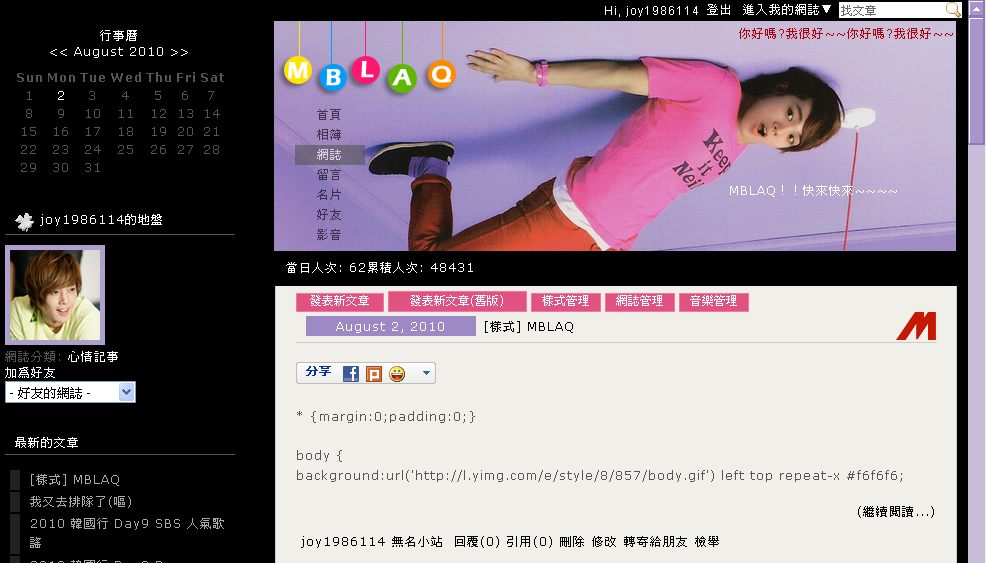The height and width of the screenshot is (563, 987).
Task: Open the 好友的網誌 dropdown
Action: [70, 392]
